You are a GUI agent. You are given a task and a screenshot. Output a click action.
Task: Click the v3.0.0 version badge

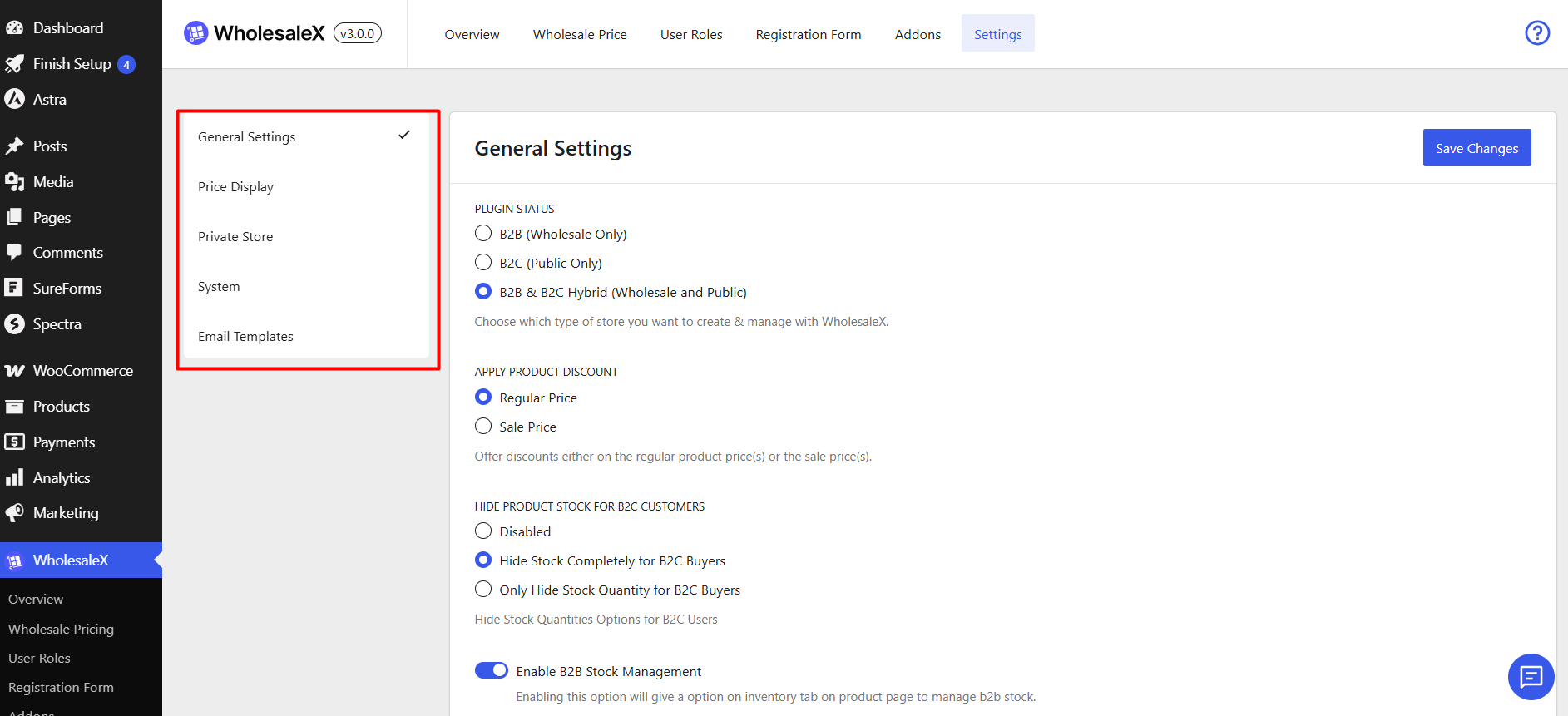point(358,33)
